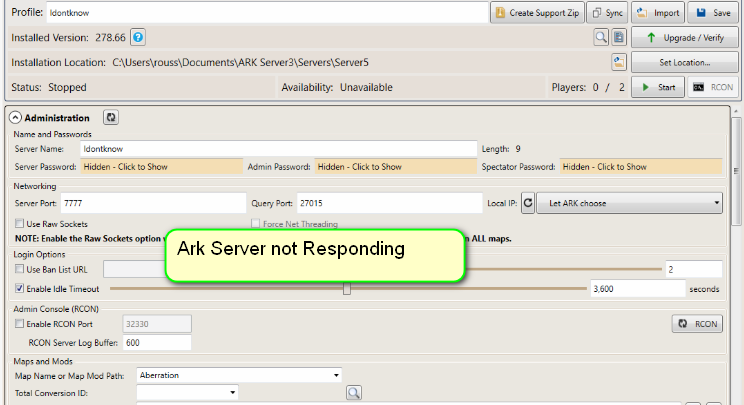744x405 pixels.
Task: Click the Server Name field
Action: [279, 149]
